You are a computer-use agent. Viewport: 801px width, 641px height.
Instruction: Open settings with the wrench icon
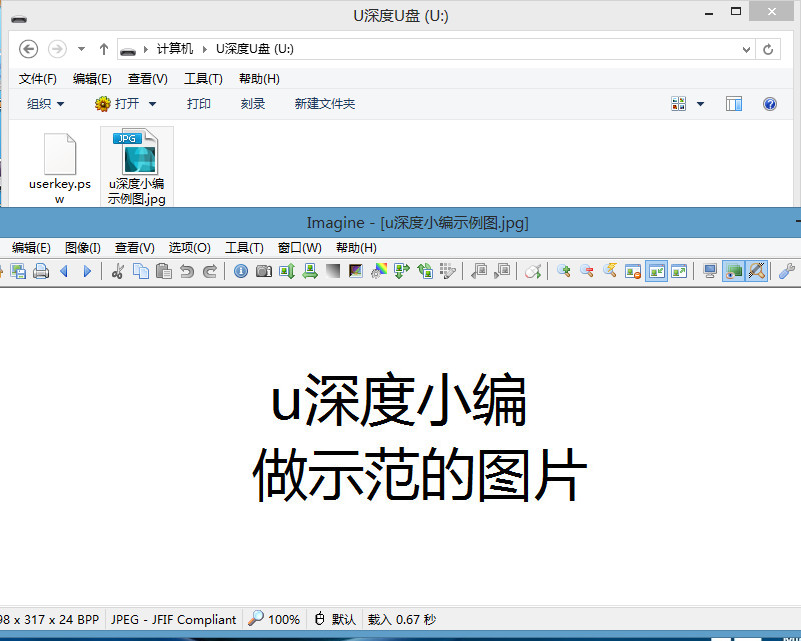[787, 271]
